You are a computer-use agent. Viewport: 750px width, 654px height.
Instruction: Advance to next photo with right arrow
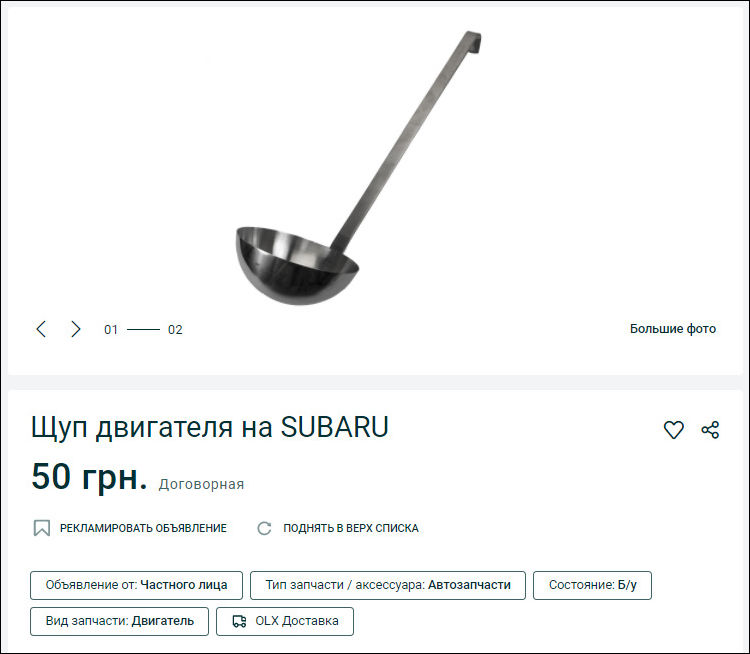click(76, 329)
